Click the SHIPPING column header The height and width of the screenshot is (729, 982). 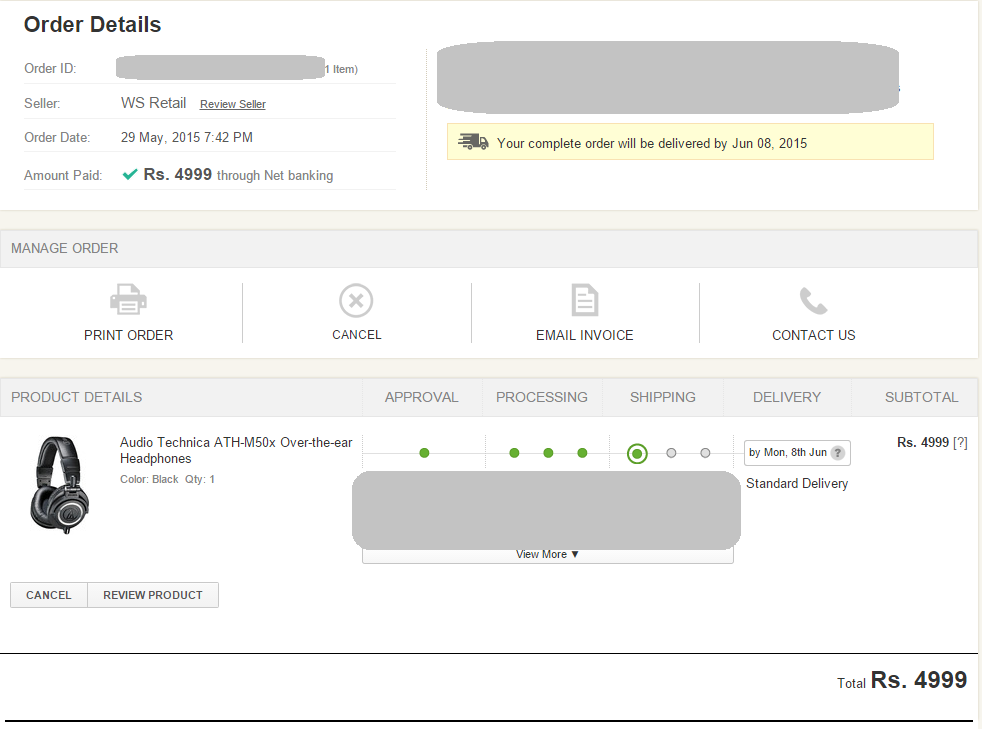pos(663,397)
